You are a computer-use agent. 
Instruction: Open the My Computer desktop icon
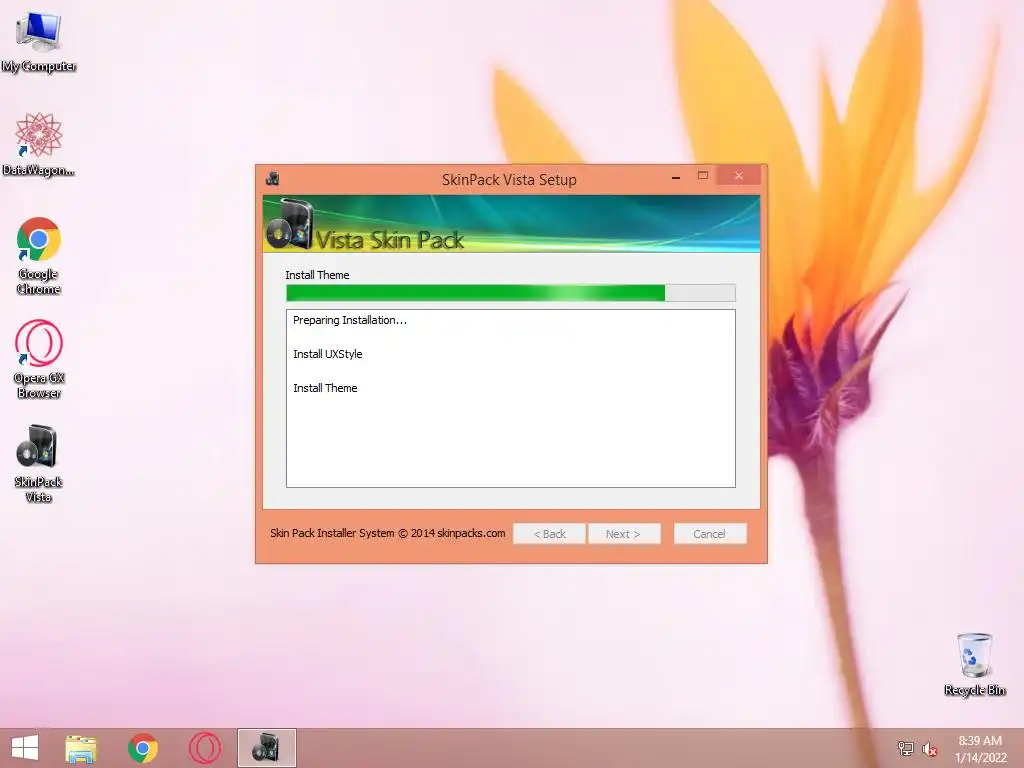coord(39,42)
